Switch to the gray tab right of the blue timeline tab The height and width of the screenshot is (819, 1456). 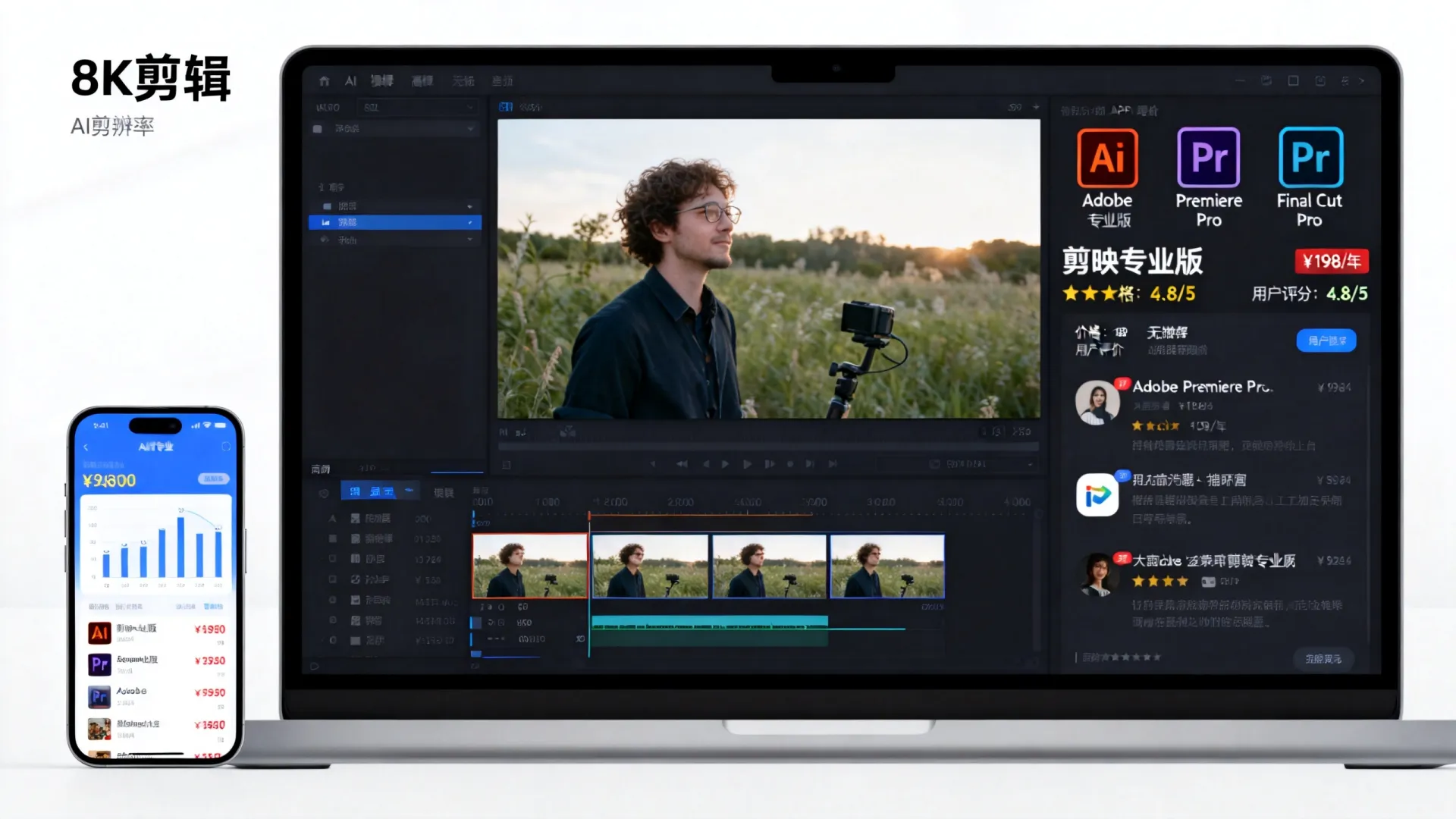click(443, 493)
